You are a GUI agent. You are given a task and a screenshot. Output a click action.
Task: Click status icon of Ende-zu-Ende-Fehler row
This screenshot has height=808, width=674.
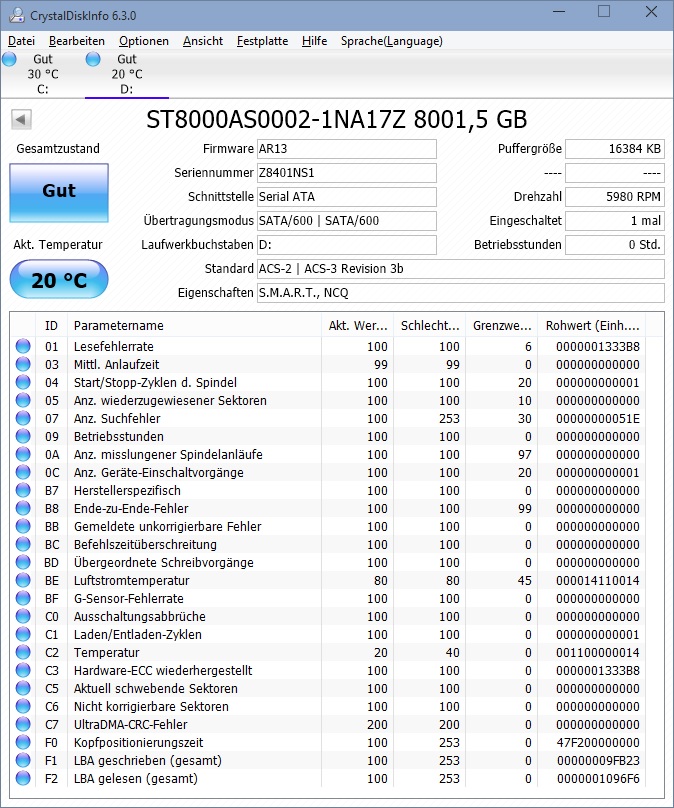(x=23, y=509)
